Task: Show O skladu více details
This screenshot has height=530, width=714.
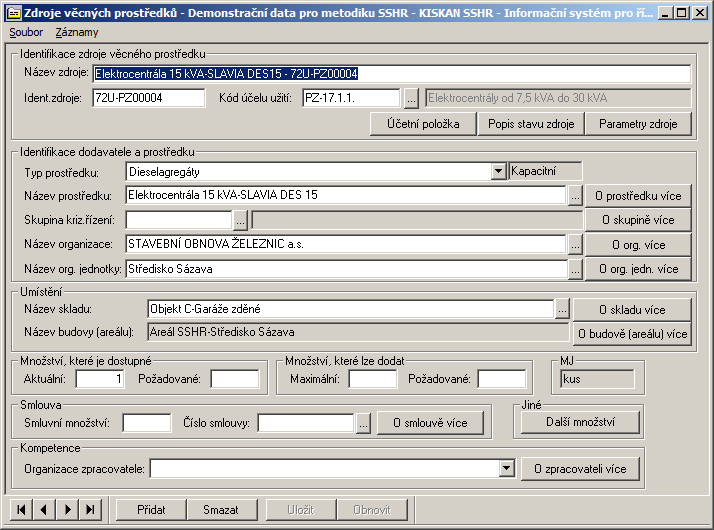Action: pos(632,310)
